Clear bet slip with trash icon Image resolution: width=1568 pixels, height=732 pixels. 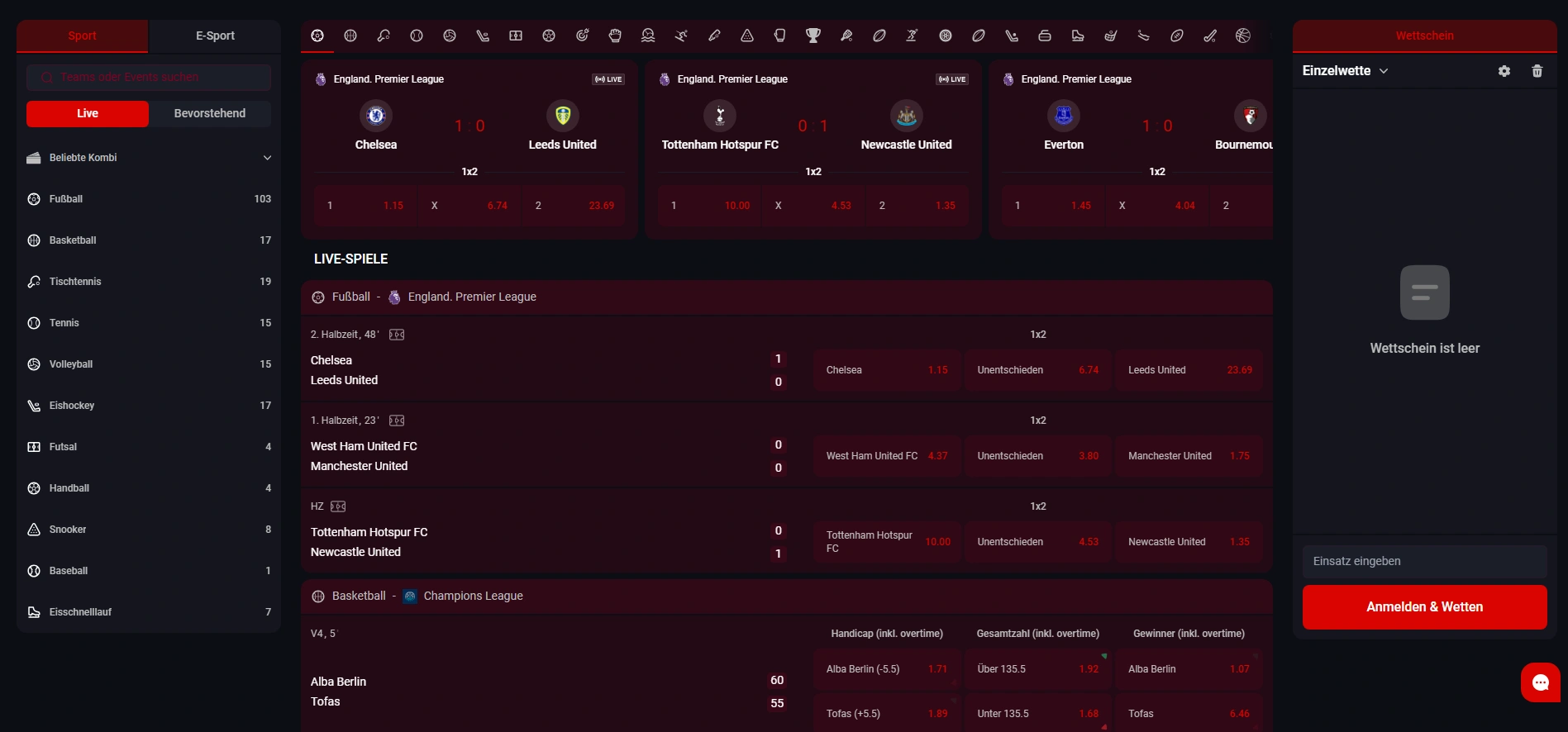1537,71
